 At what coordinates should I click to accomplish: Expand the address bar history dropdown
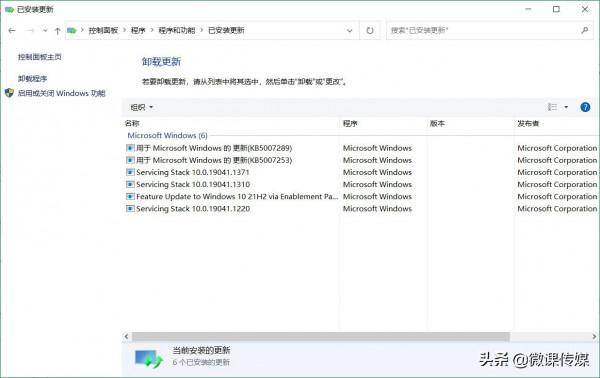click(349, 31)
